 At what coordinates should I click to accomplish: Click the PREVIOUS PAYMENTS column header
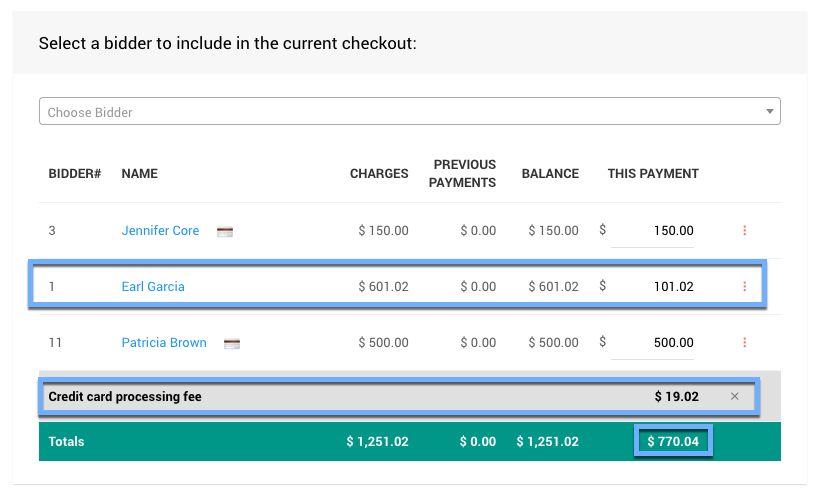(x=464, y=174)
